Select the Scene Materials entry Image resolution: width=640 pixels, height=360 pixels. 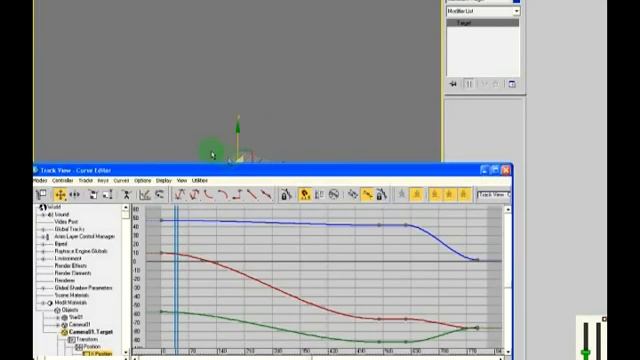[x=71, y=295]
